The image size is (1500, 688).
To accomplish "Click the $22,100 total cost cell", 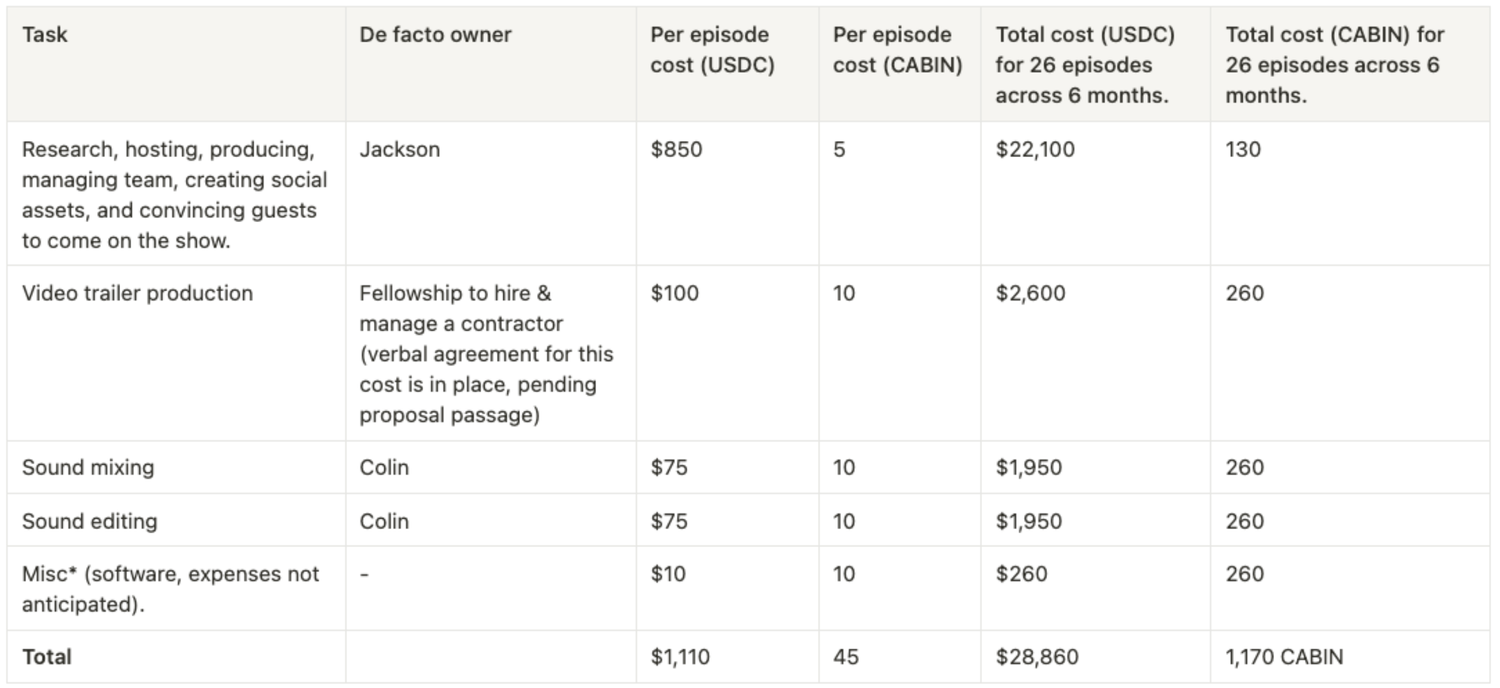I will tap(1035, 150).
